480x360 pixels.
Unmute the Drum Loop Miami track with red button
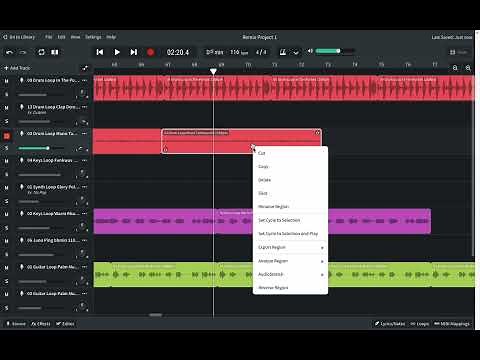click(x=6, y=136)
